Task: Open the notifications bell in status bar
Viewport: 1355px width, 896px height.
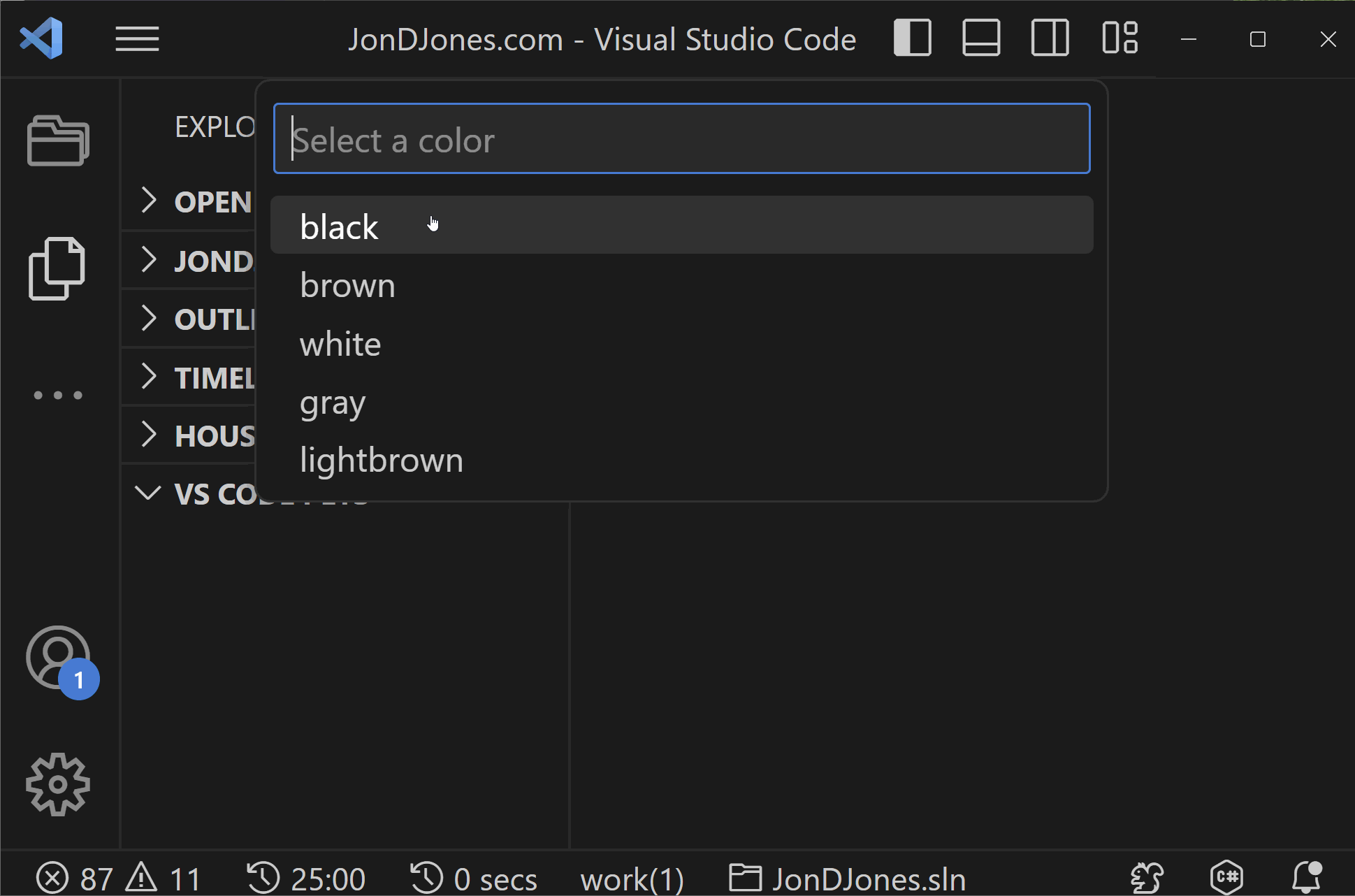Action: coord(1305,878)
